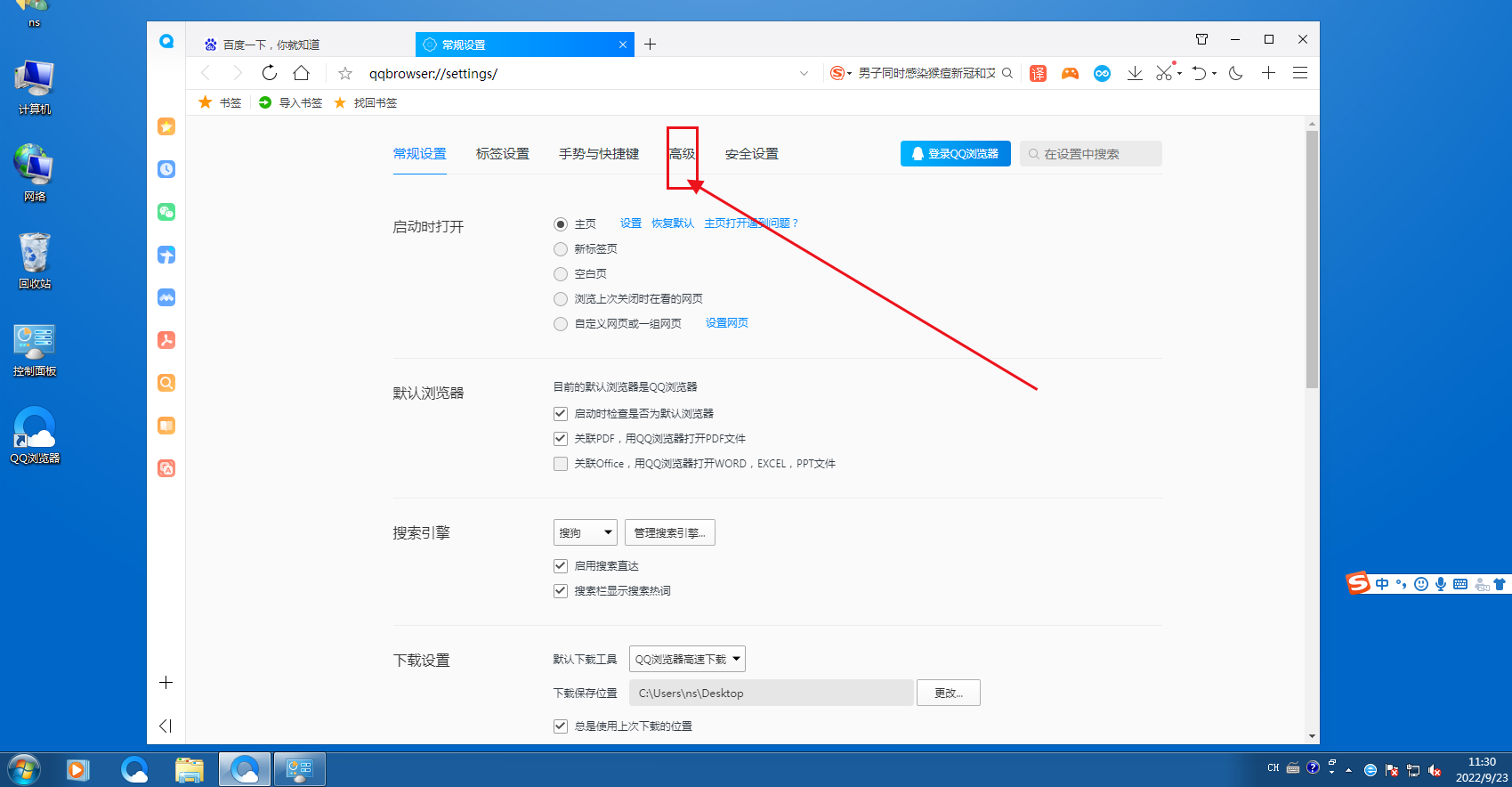Click 设置网页 link
The height and width of the screenshot is (787, 1512).
[727, 323]
